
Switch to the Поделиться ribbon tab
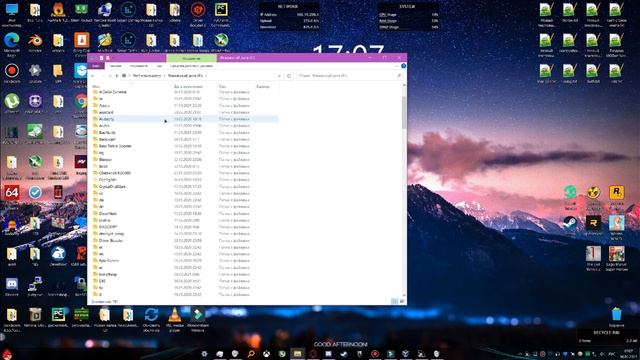(138, 66)
